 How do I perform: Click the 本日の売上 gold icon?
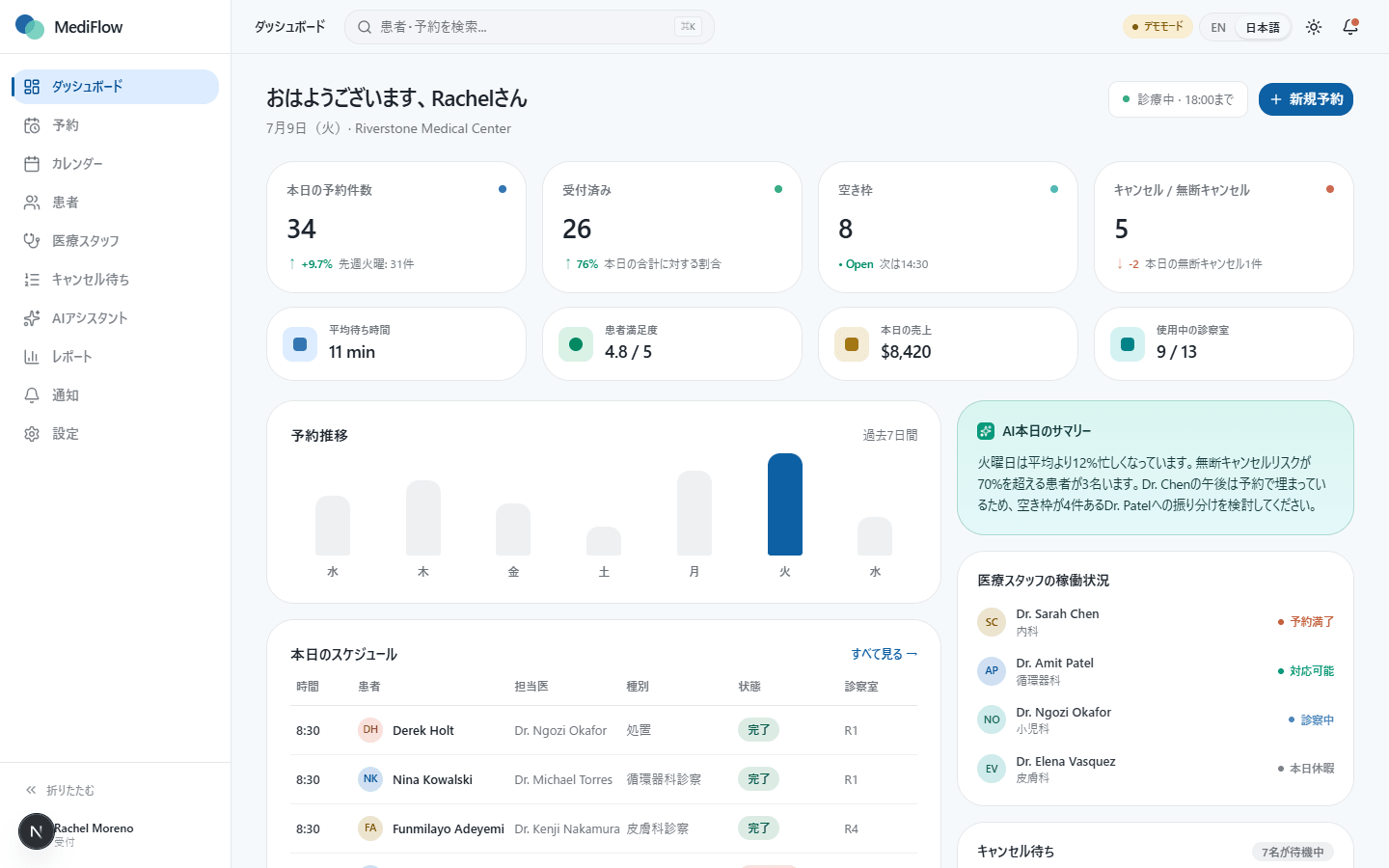pyautogui.click(x=852, y=344)
